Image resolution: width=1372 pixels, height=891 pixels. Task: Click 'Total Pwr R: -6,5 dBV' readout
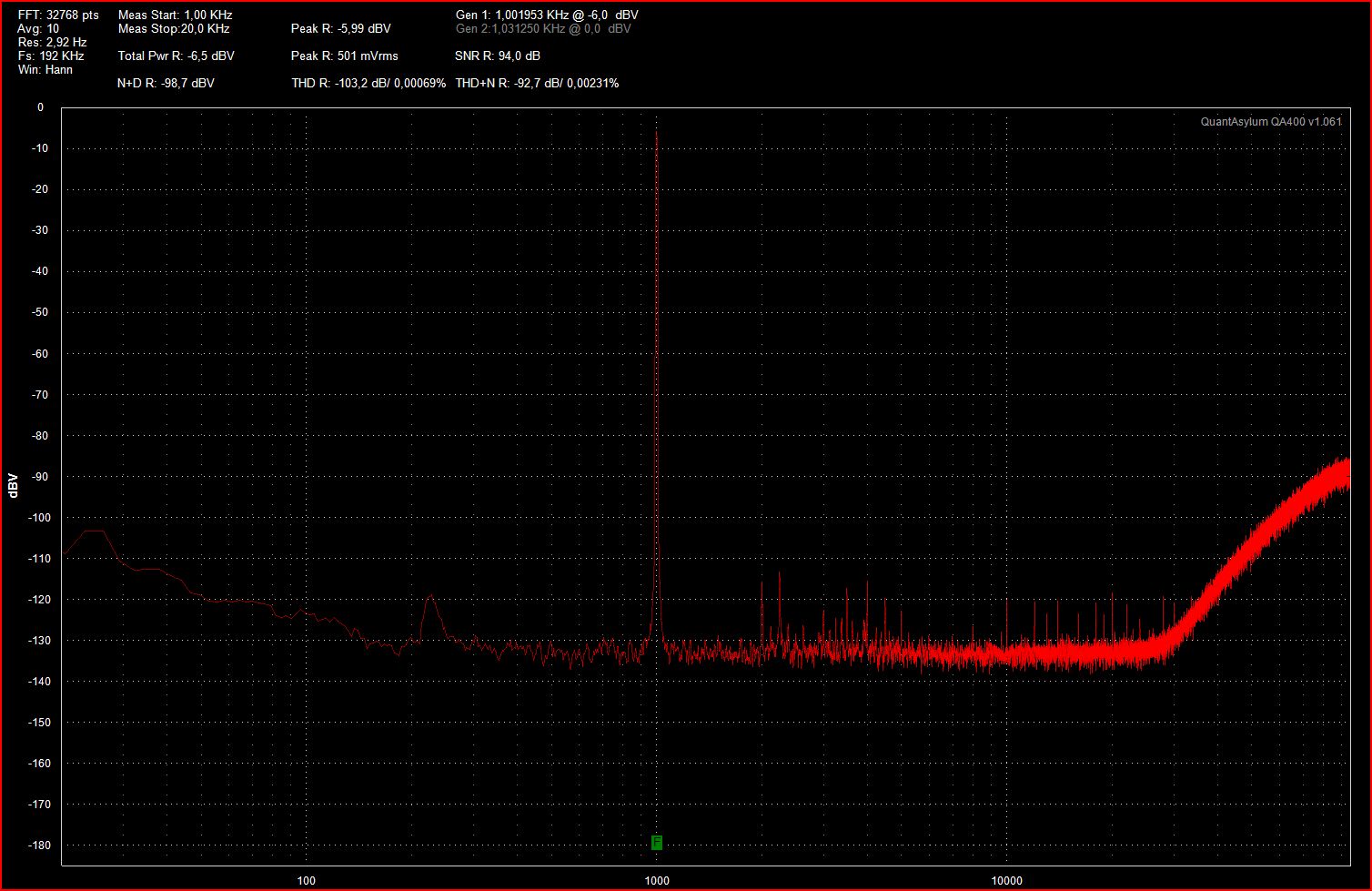pos(177,56)
